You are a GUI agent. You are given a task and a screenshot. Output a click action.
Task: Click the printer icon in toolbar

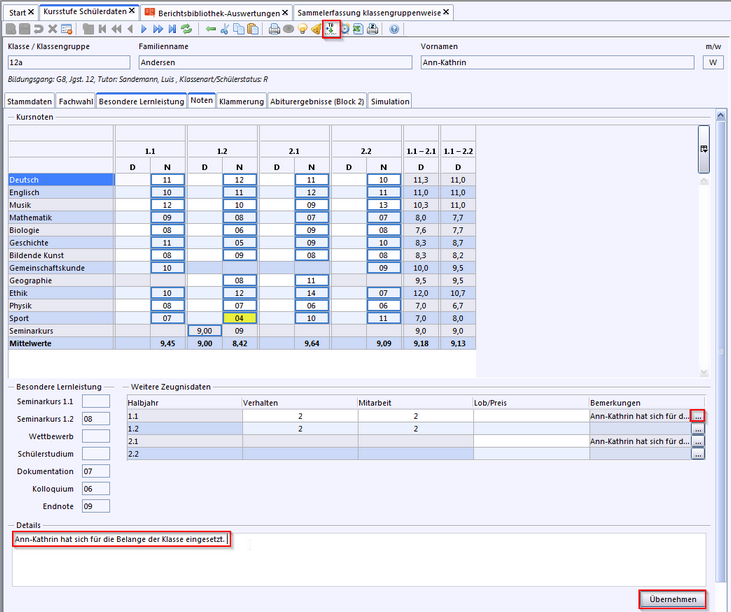[274, 29]
